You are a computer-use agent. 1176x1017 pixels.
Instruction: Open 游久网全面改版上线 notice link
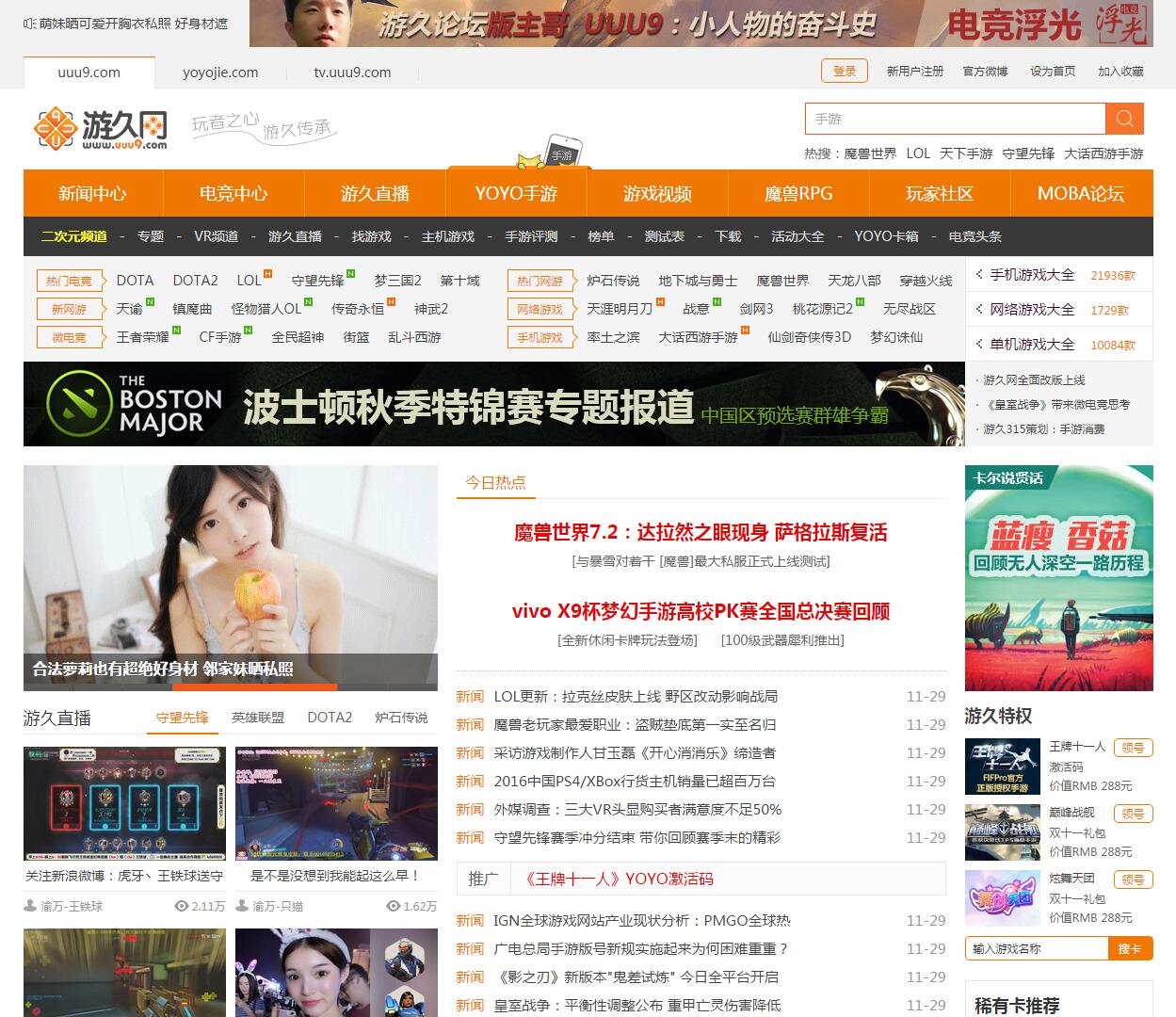(x=1034, y=380)
